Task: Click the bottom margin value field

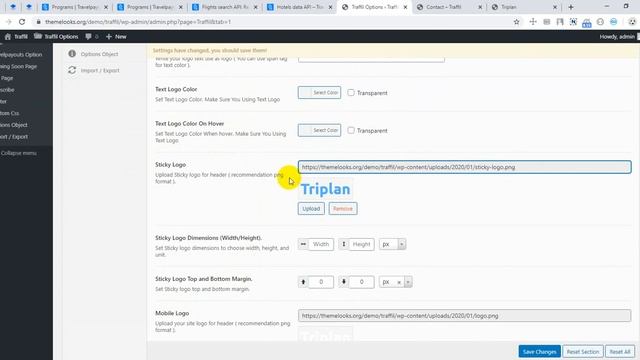Action: click(361, 282)
